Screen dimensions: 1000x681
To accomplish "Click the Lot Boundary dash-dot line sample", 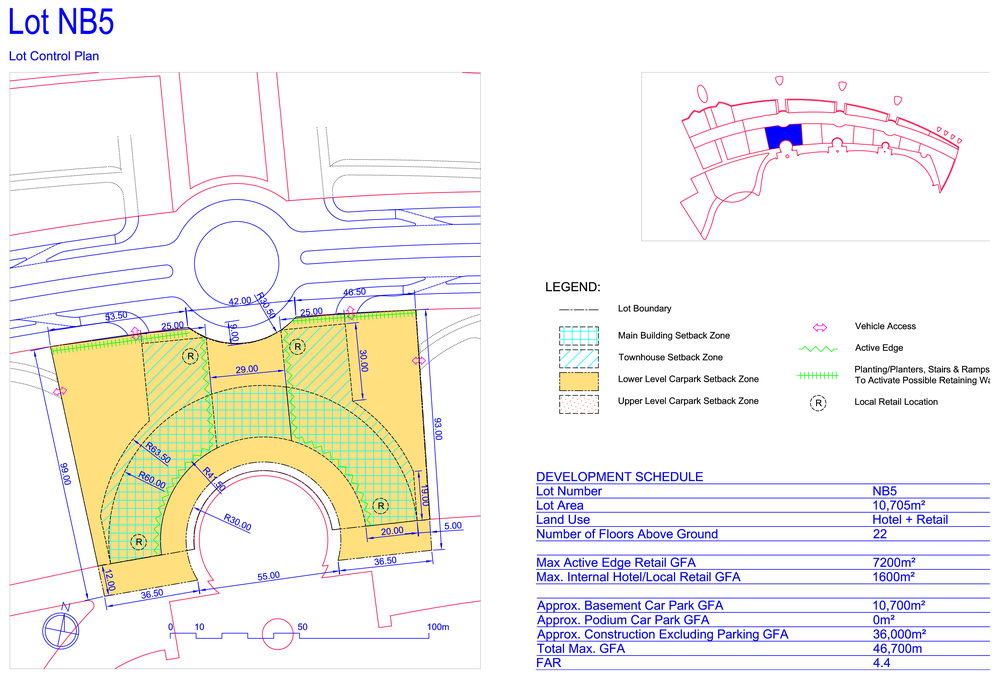I will click(x=578, y=309).
